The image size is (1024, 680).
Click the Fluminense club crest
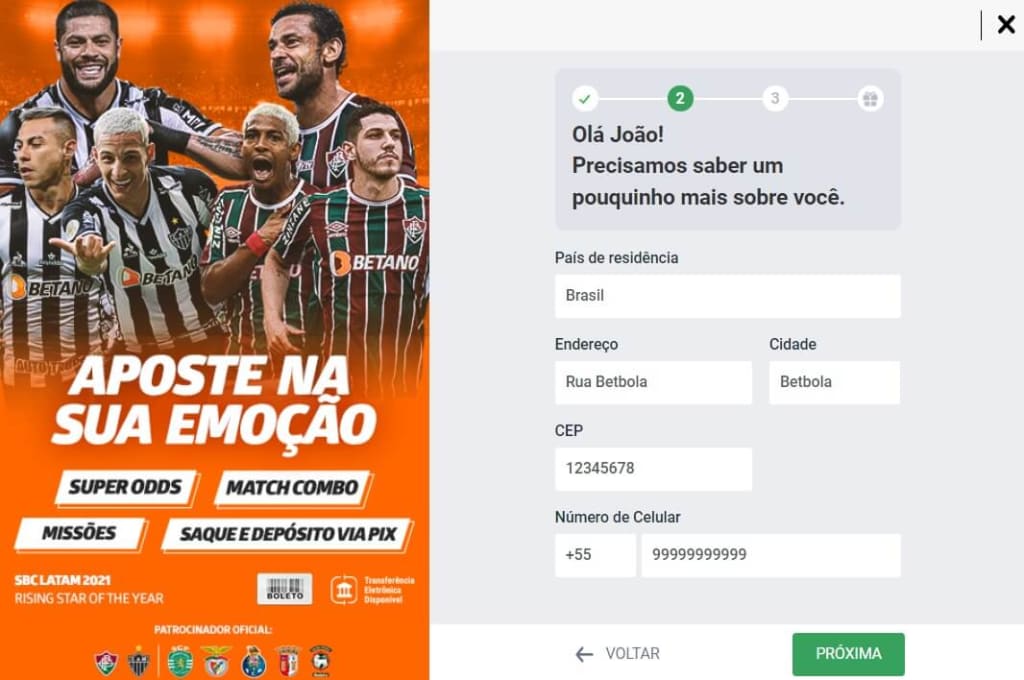(x=106, y=662)
